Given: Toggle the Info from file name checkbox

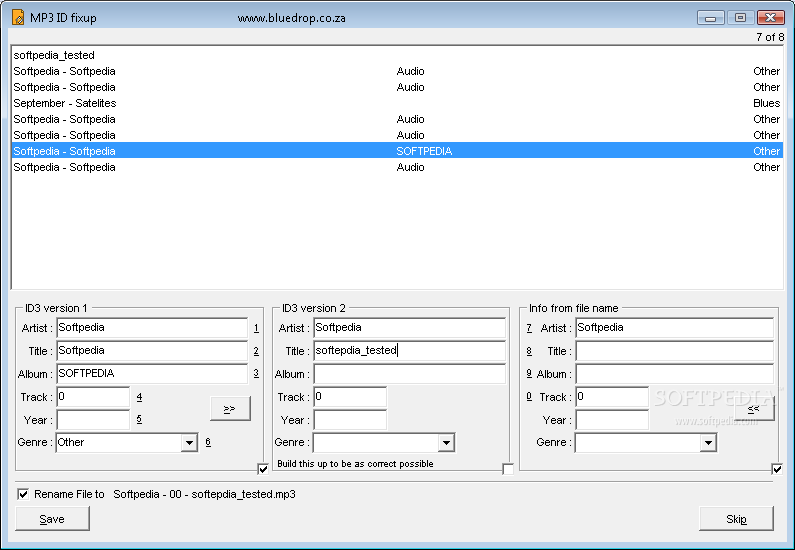Looking at the screenshot, I should click(x=777, y=469).
